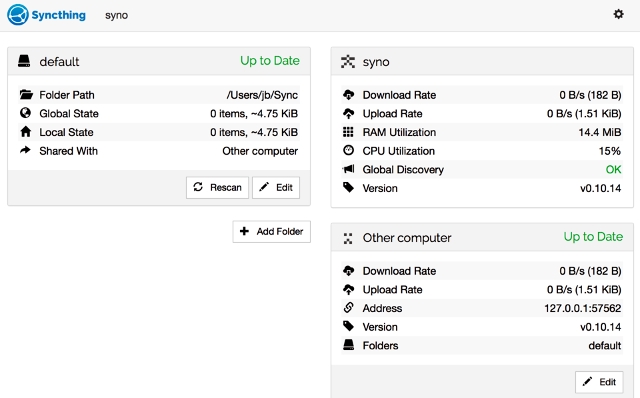Click the default folder drive icon
The image size is (640, 398).
[x=24, y=61]
